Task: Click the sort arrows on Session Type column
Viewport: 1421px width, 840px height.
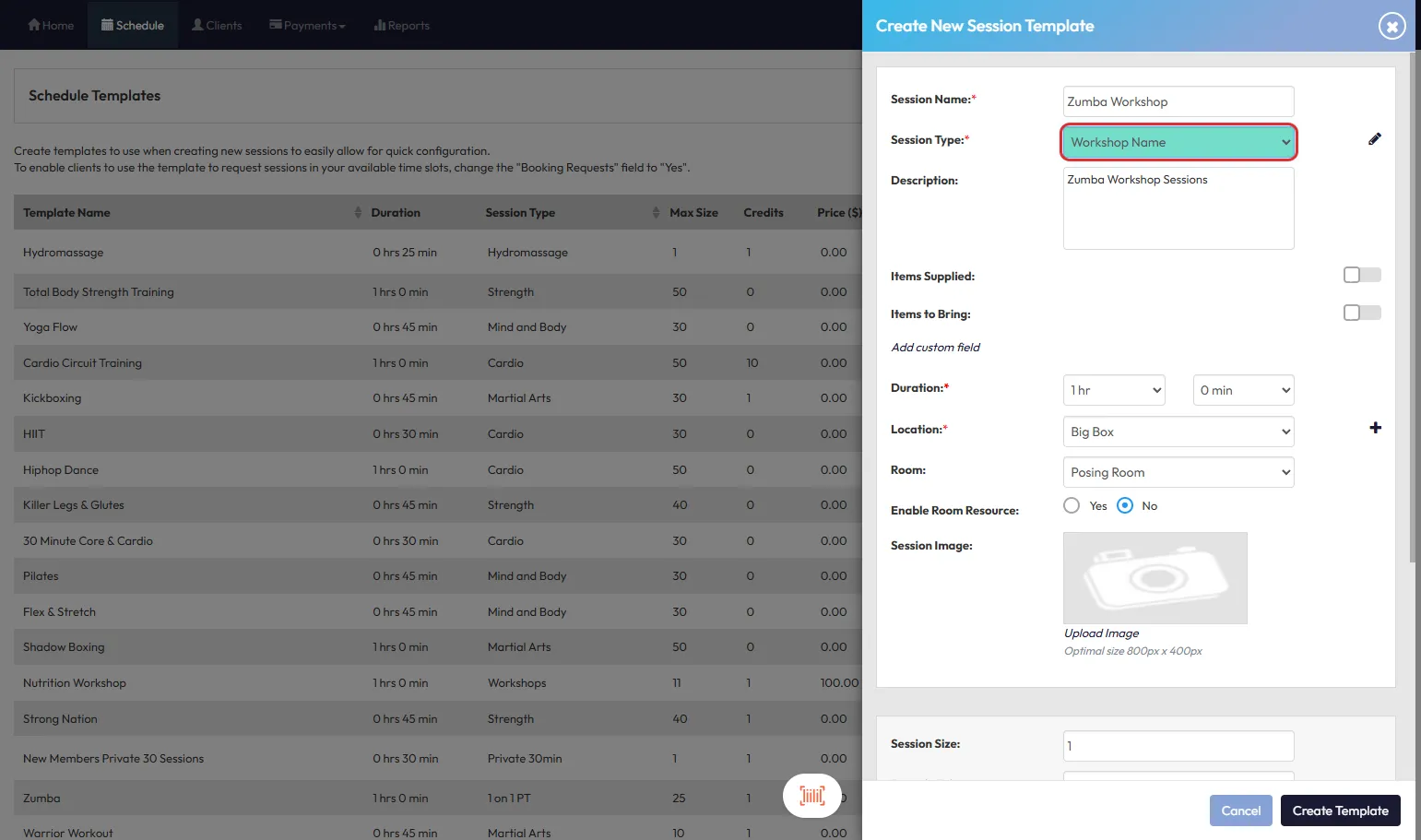Action: 656,213
